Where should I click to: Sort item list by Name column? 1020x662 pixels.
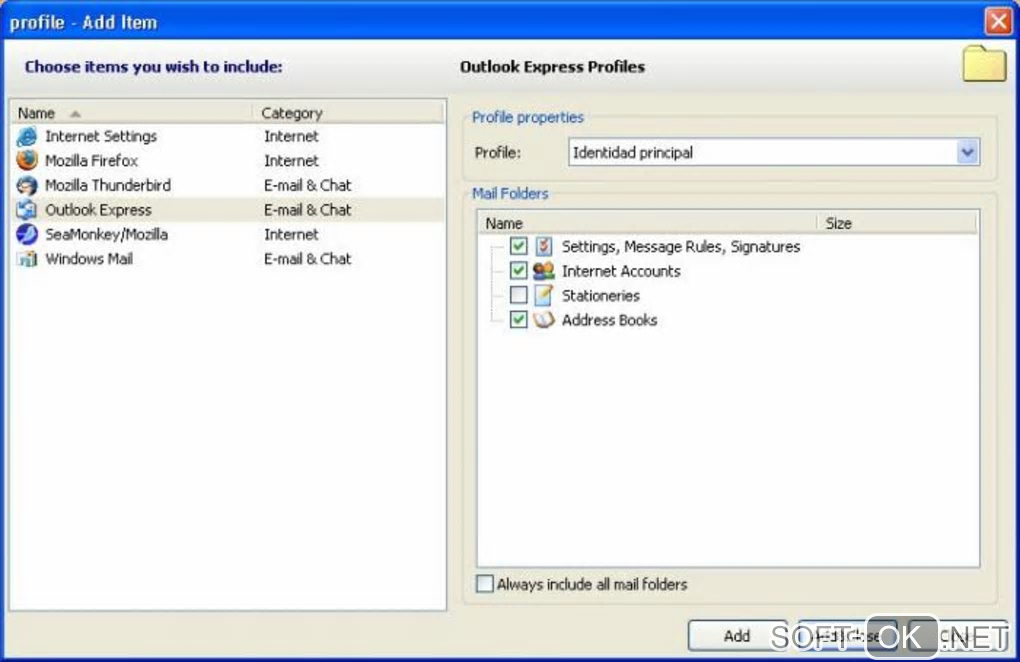click(132, 113)
